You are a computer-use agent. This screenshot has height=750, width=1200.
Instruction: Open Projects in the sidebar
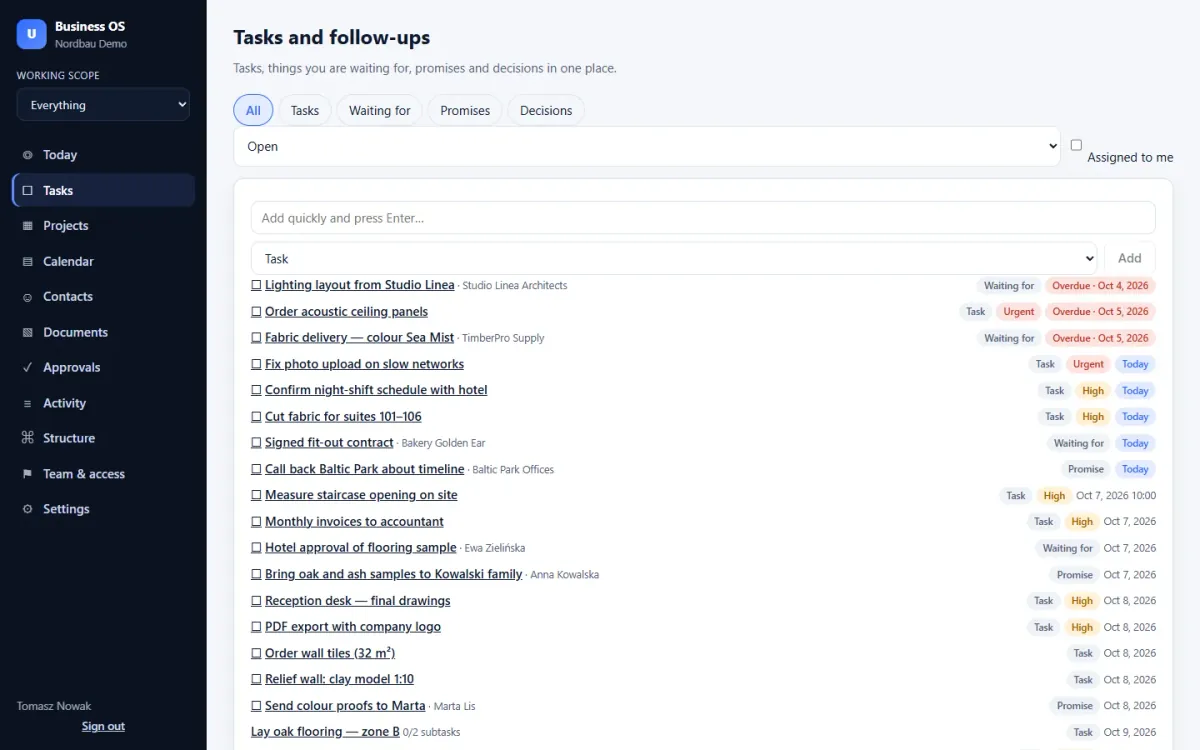click(103, 226)
